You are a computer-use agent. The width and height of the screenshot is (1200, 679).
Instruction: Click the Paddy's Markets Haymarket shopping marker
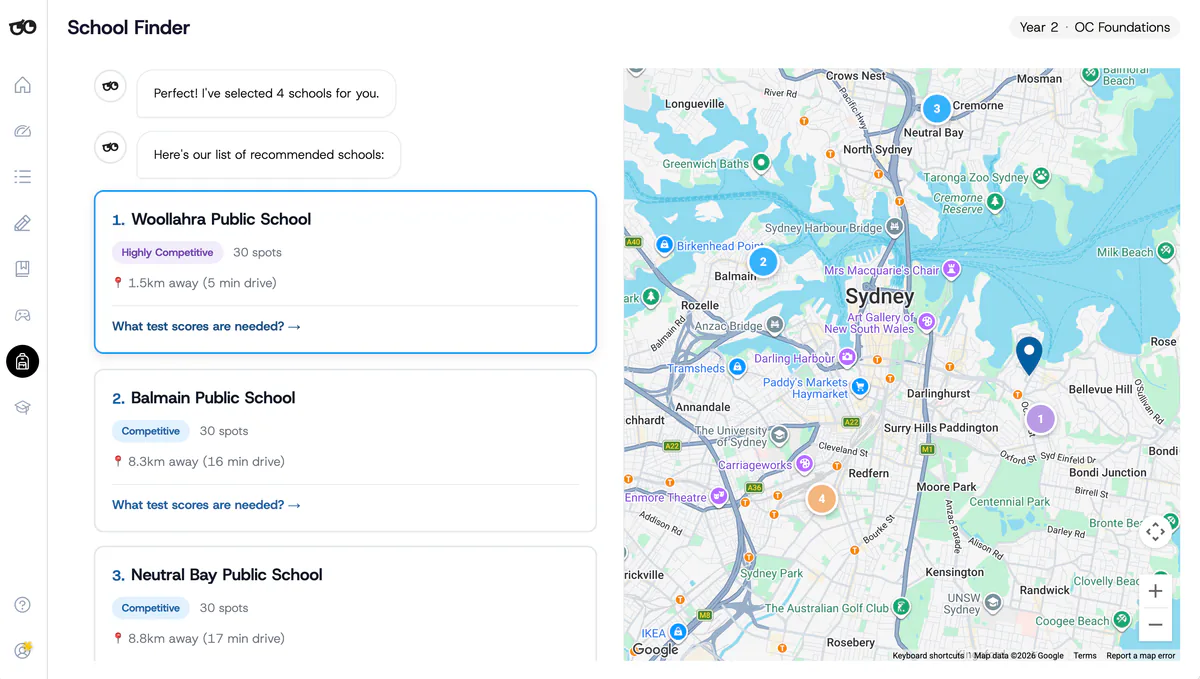[x=859, y=387]
